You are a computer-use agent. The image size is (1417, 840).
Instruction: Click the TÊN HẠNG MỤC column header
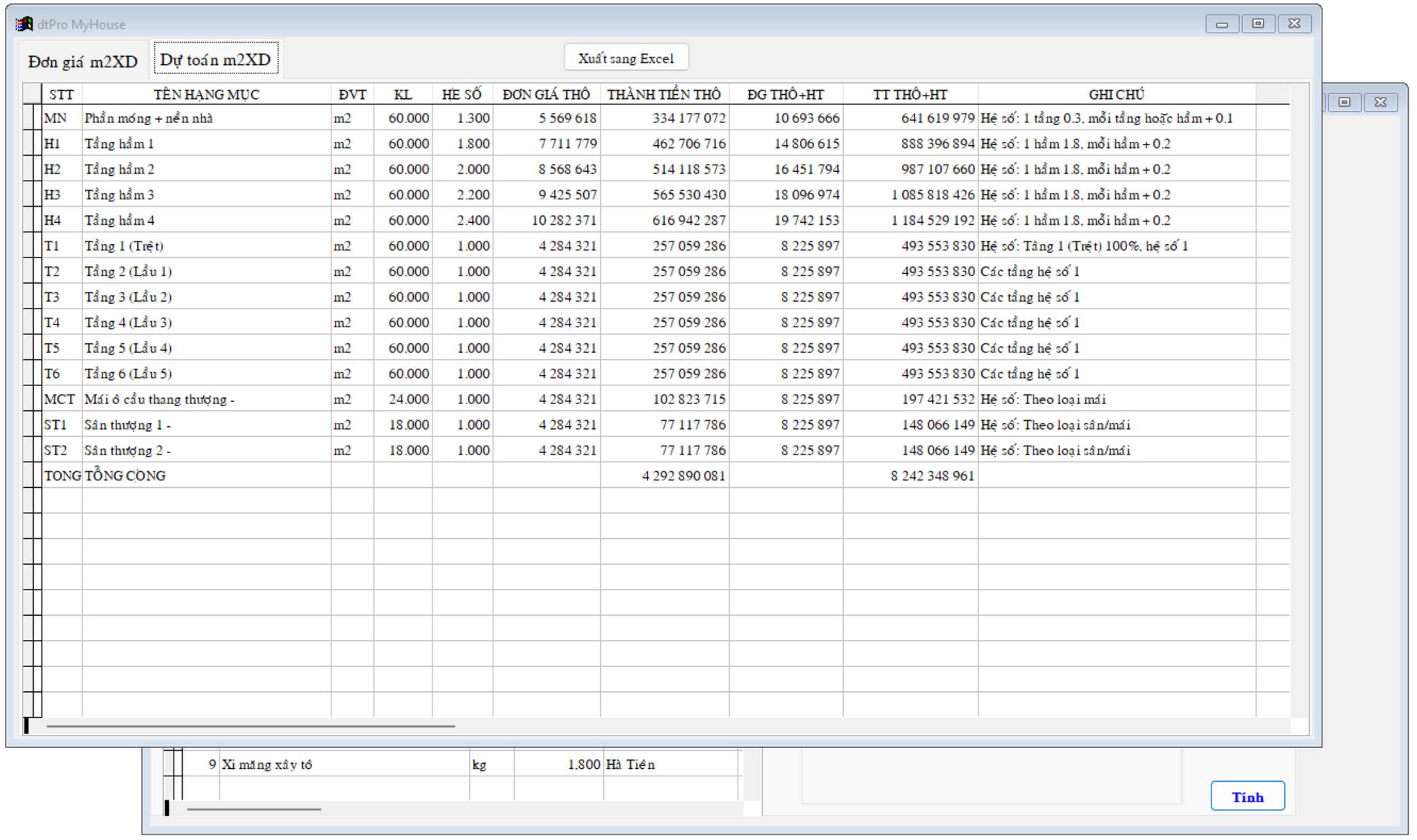pyautogui.click(x=206, y=95)
